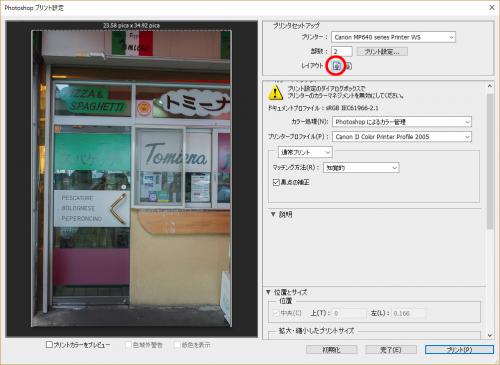The width and height of the screenshot is (500, 365).
Task: Open the プリンター selection dropdown
Action: coord(393,37)
